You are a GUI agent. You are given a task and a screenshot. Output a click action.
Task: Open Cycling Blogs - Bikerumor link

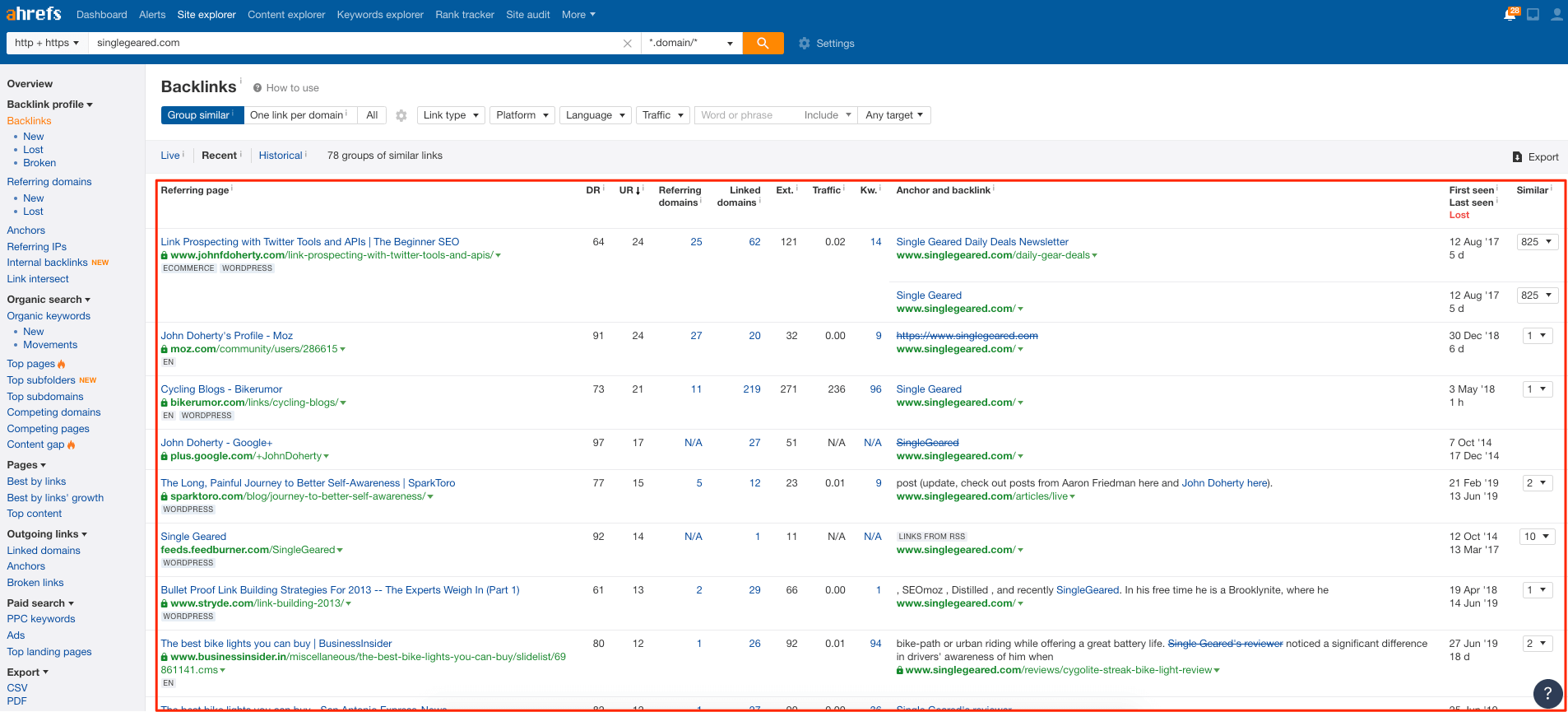(x=221, y=389)
